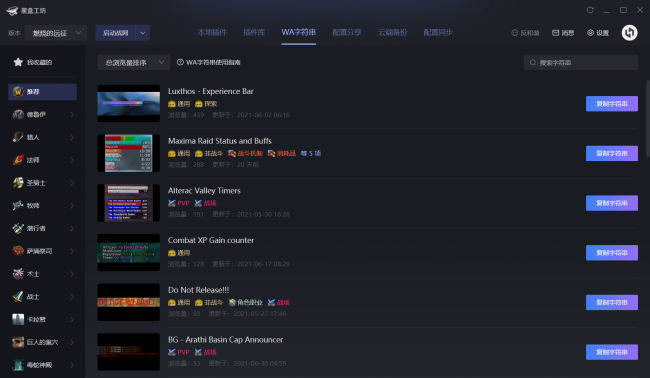Click the 搜索字符串 search field

(581, 63)
